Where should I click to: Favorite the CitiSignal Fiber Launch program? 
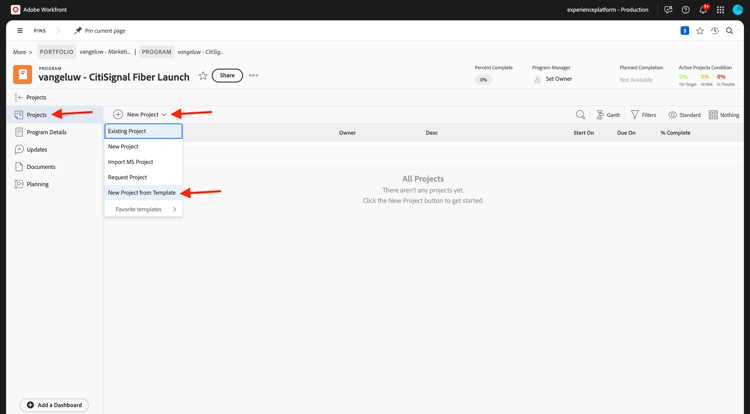pyautogui.click(x=203, y=76)
